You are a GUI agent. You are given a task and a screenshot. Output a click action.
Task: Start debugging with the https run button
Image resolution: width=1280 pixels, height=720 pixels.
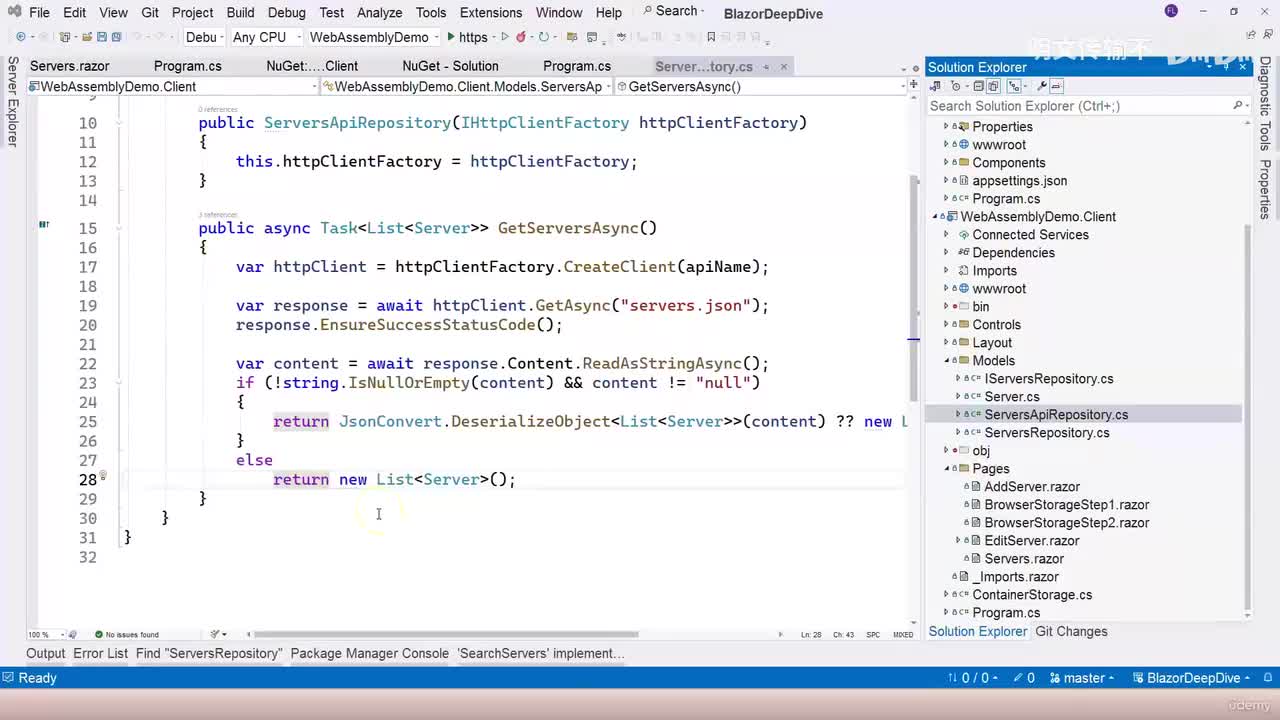466,37
